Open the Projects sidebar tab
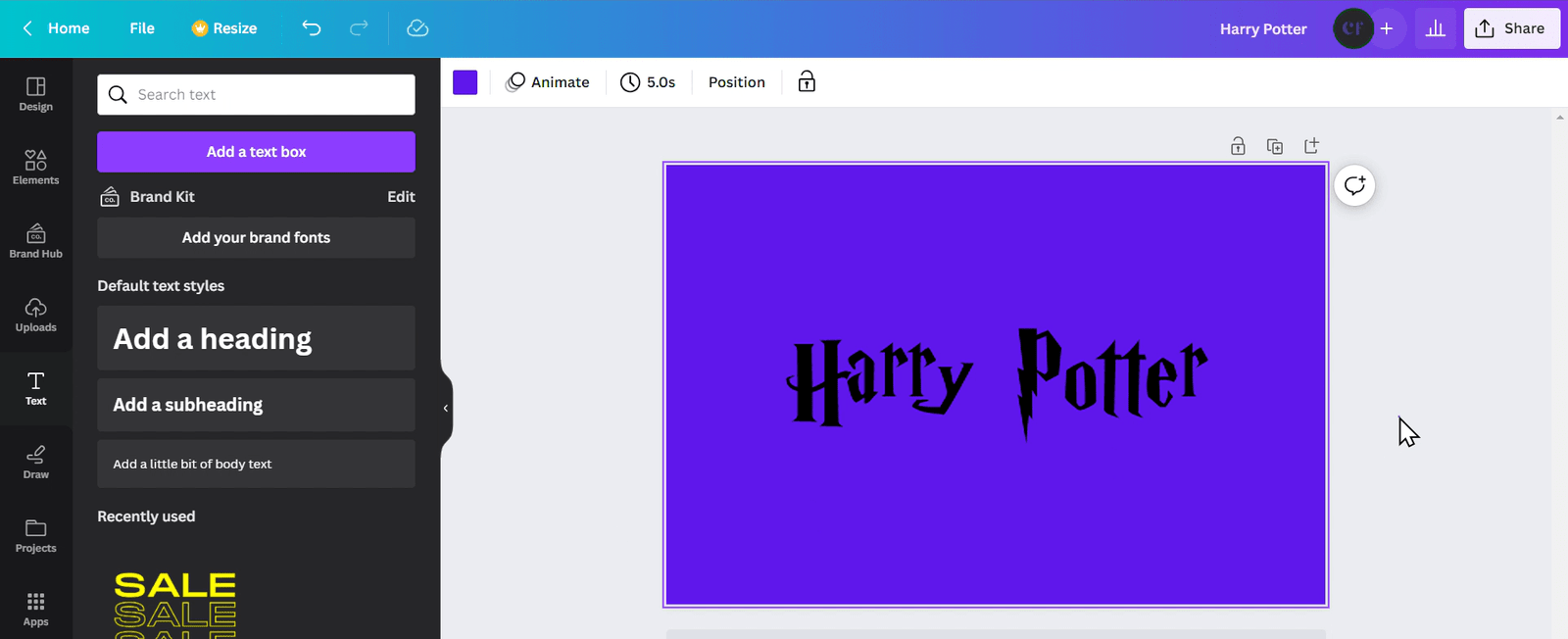 point(35,535)
